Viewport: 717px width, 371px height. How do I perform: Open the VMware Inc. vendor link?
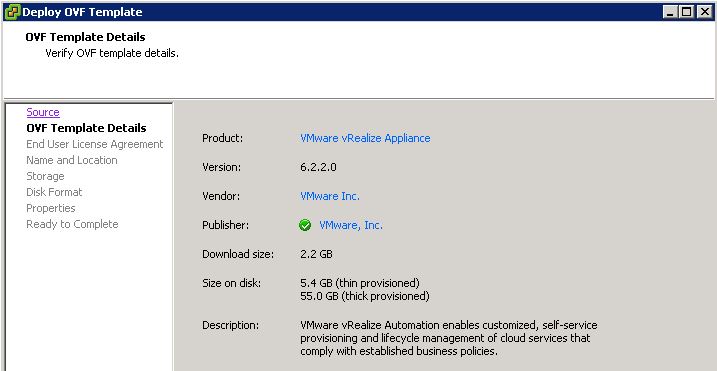click(x=330, y=196)
